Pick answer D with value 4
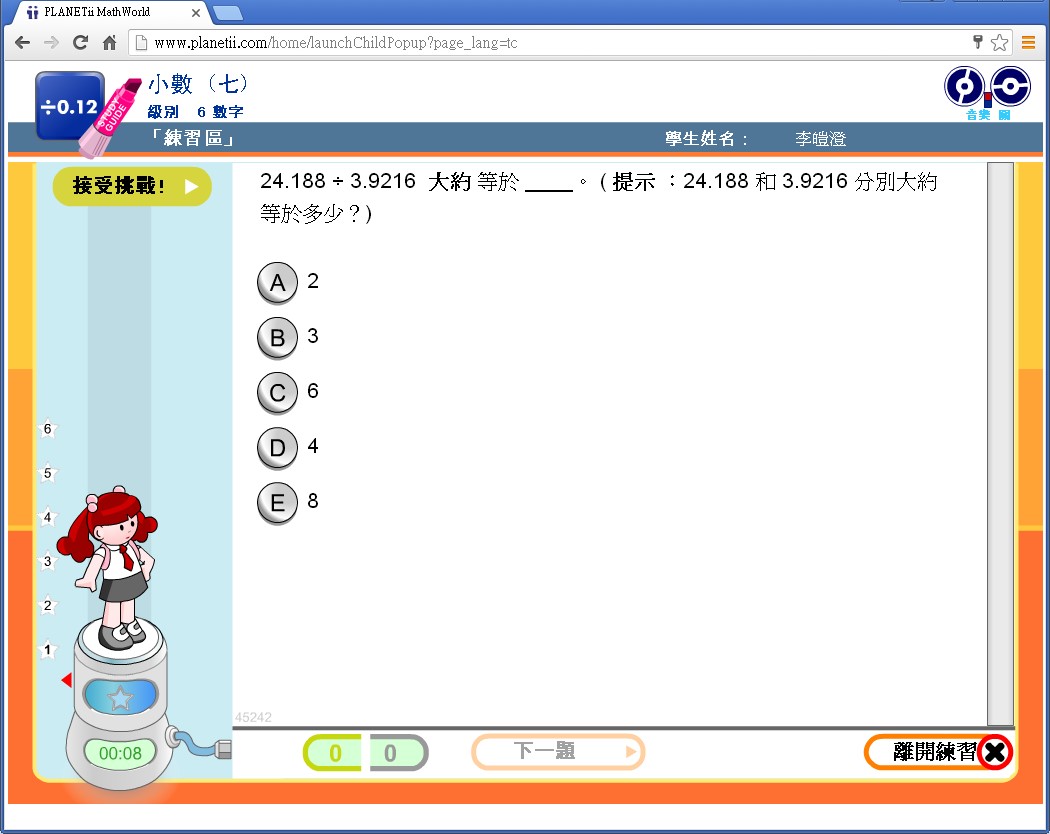 pos(277,448)
